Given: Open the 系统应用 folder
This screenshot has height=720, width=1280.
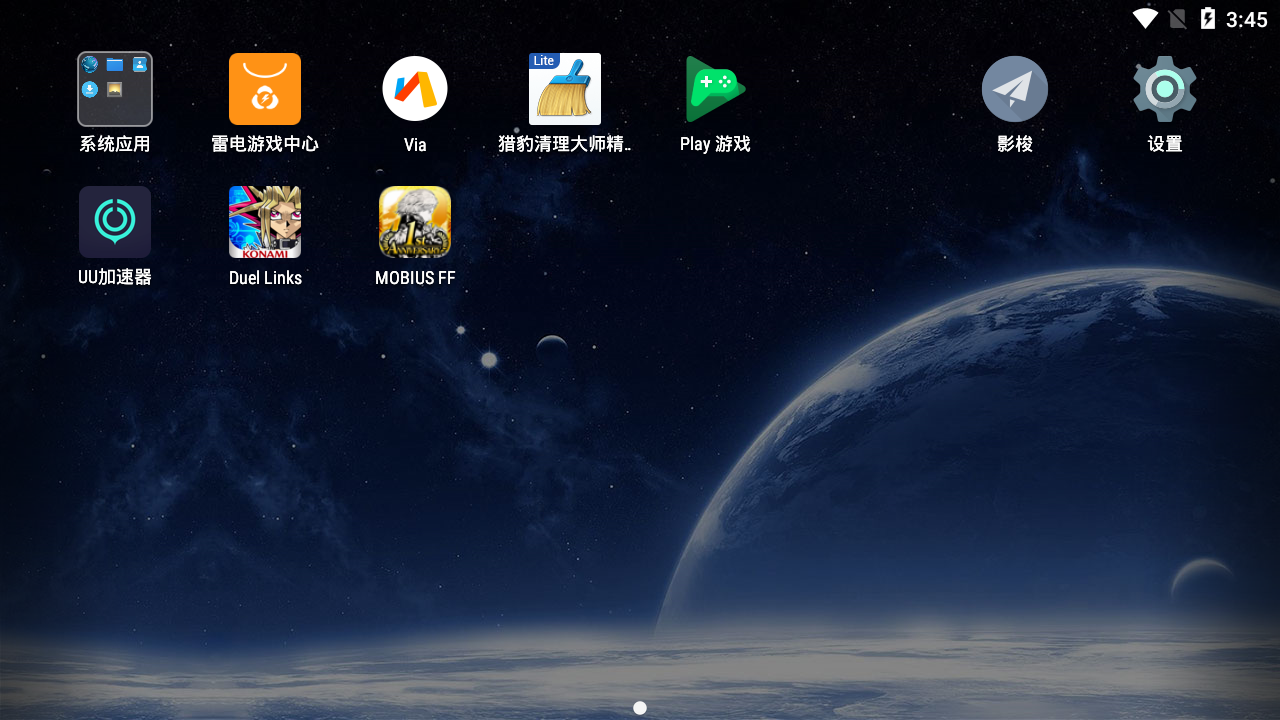Looking at the screenshot, I should pos(115,89).
